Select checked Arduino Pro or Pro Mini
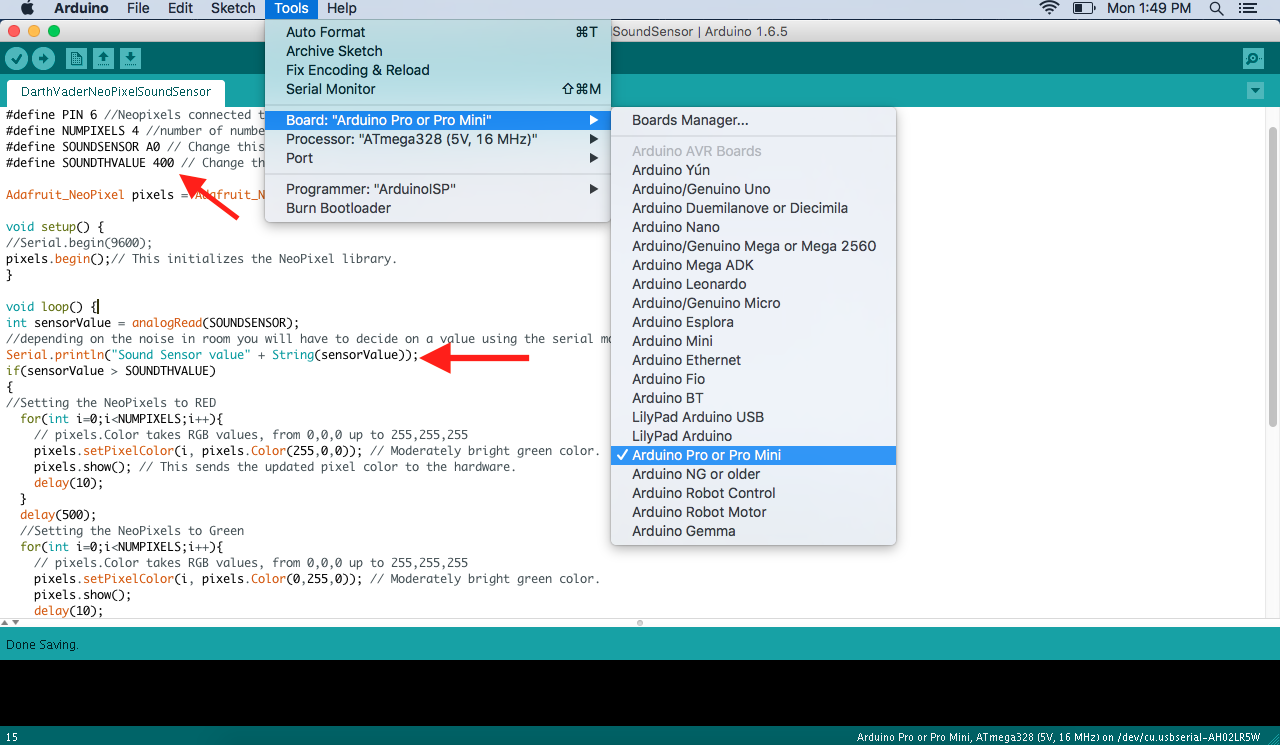The width and height of the screenshot is (1280, 745). 753,455
